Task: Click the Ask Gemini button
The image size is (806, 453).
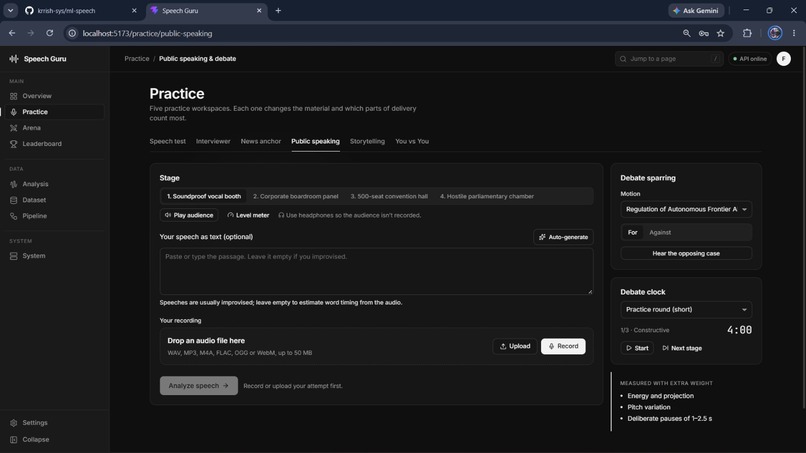Action: click(696, 10)
